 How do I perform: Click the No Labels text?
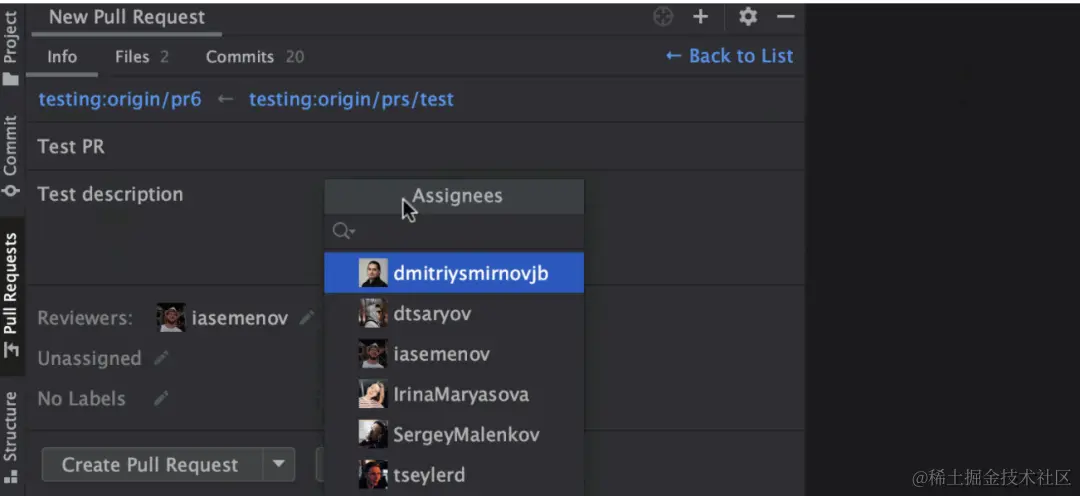81,398
